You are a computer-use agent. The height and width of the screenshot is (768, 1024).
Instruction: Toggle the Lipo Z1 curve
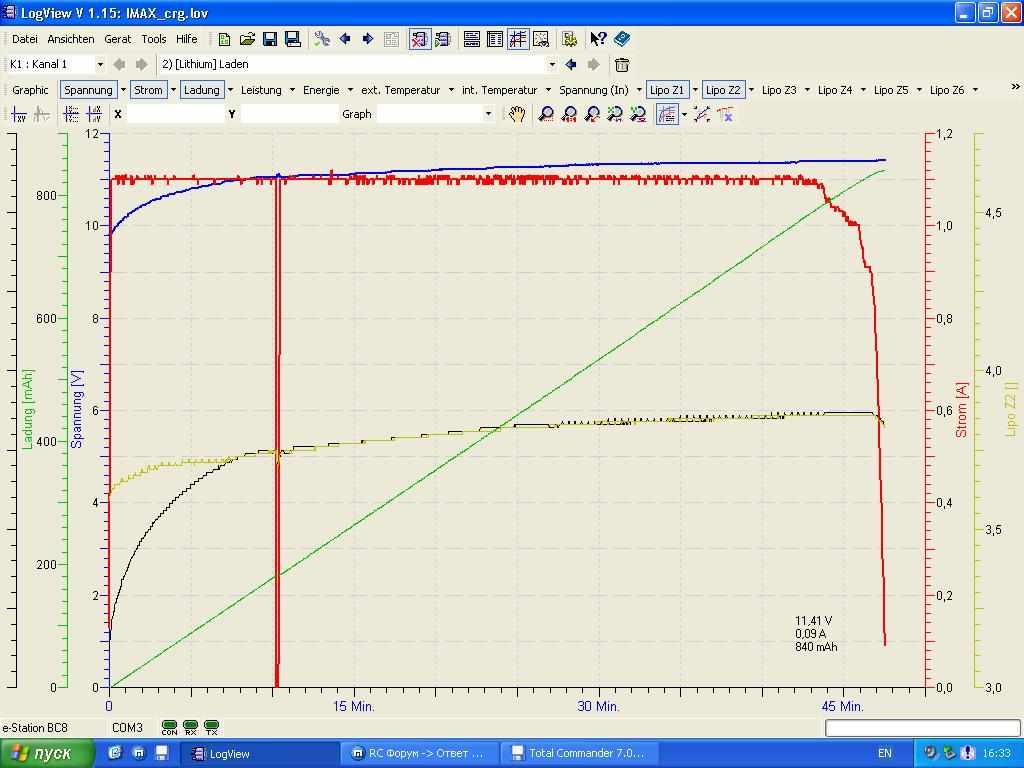pos(667,90)
